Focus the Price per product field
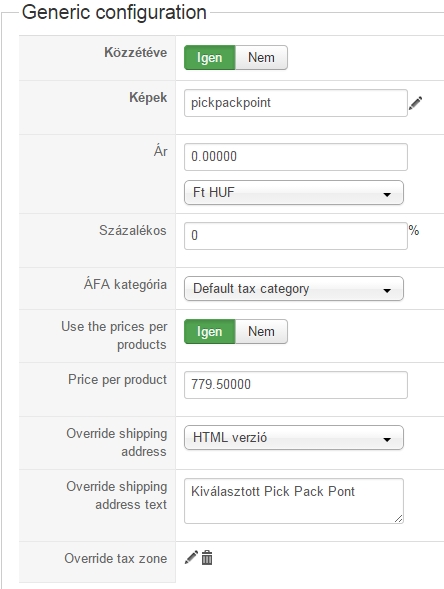The image size is (444, 589). pyautogui.click(x=296, y=385)
